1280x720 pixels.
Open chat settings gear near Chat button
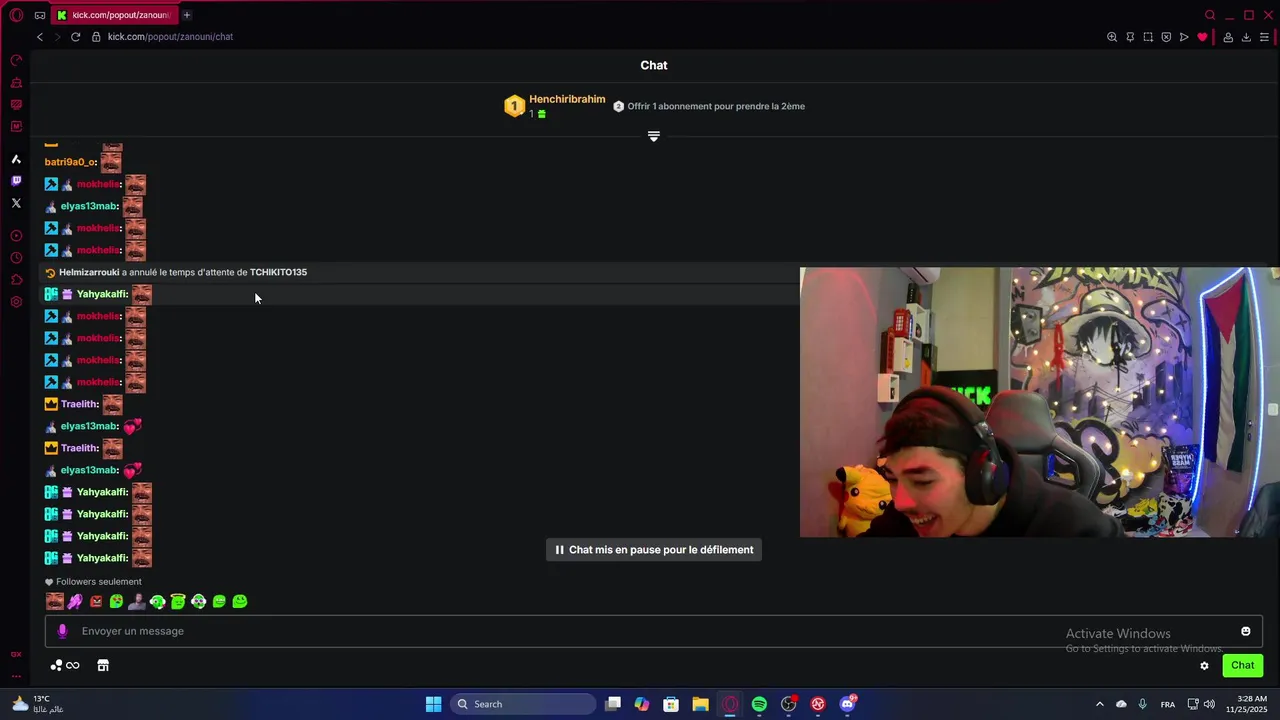coord(1204,666)
